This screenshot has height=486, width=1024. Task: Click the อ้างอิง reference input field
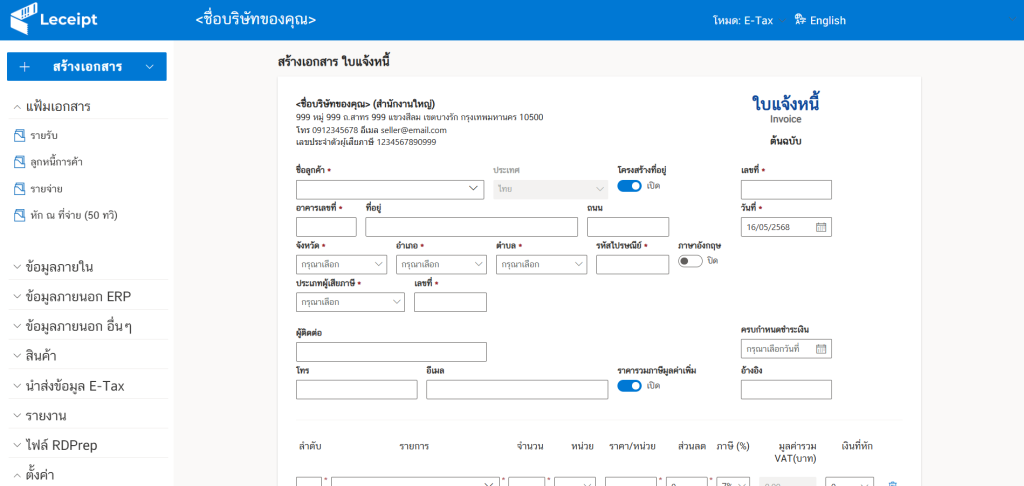[786, 389]
